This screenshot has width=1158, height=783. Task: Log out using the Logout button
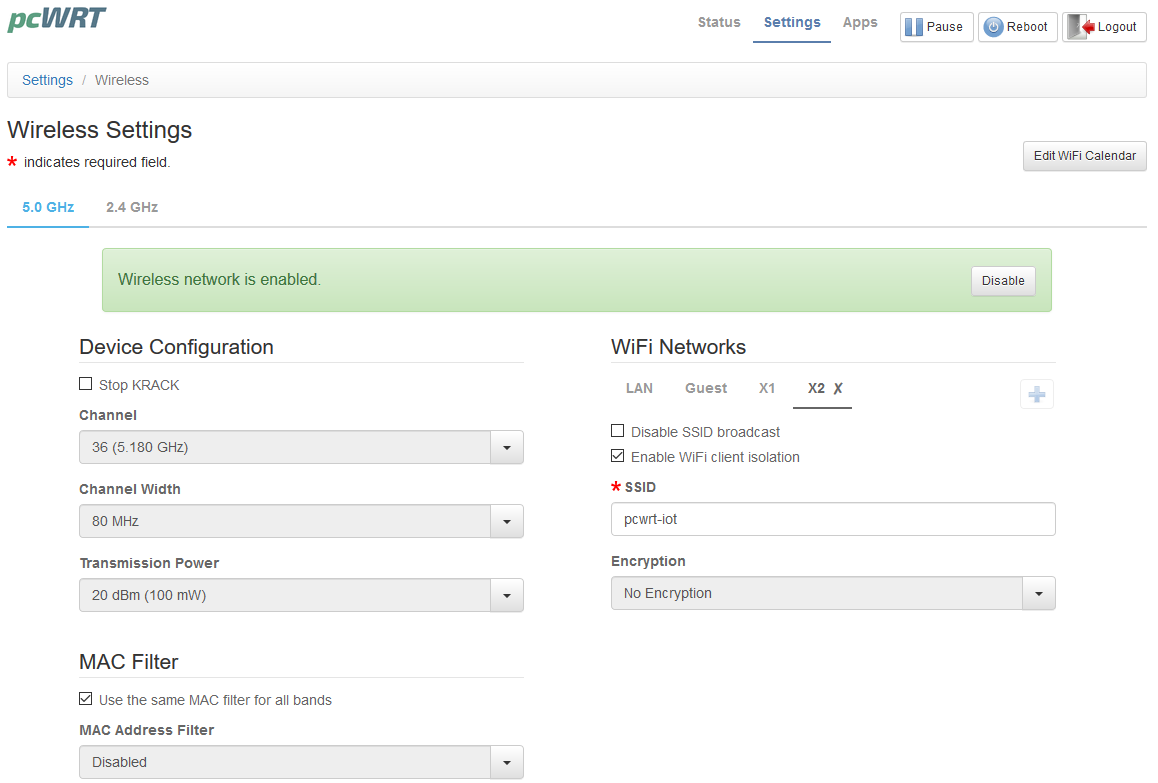(1104, 27)
